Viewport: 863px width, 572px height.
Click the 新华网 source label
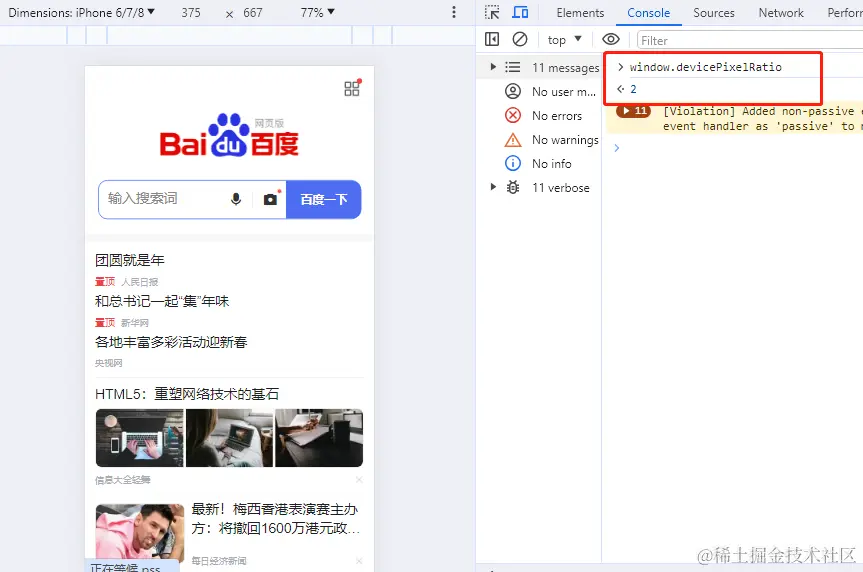[135, 323]
